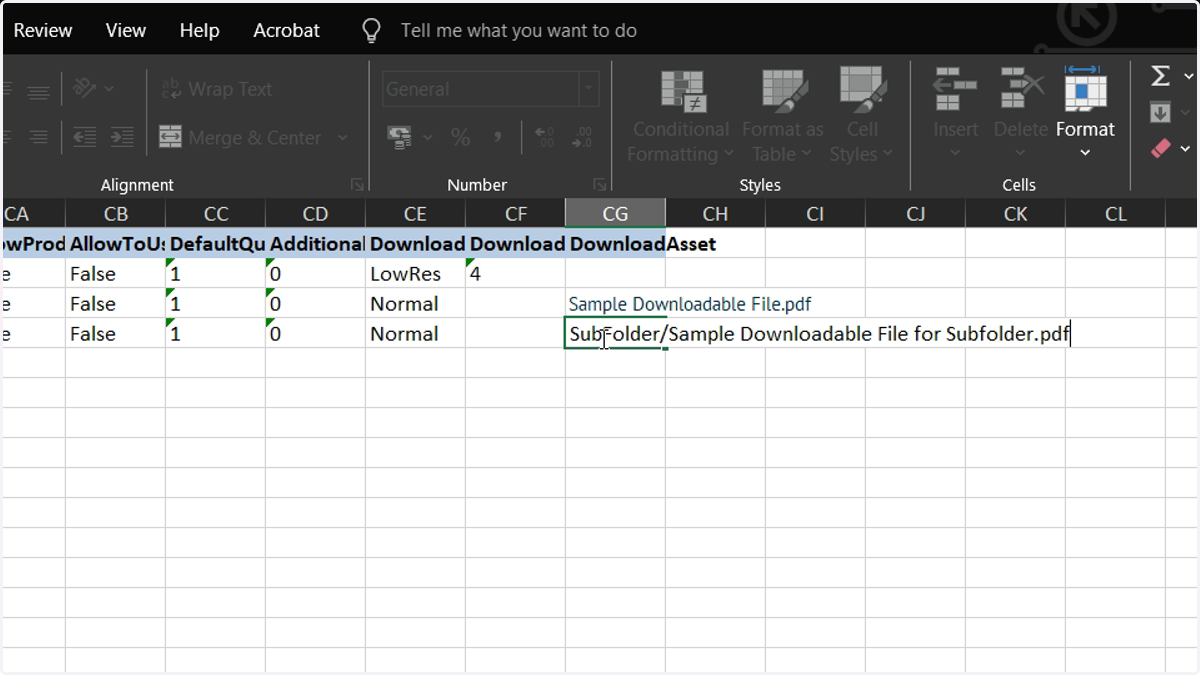Screen dimensions: 1200x675
Task: Click the Decrease Indent icon
Action: point(85,137)
